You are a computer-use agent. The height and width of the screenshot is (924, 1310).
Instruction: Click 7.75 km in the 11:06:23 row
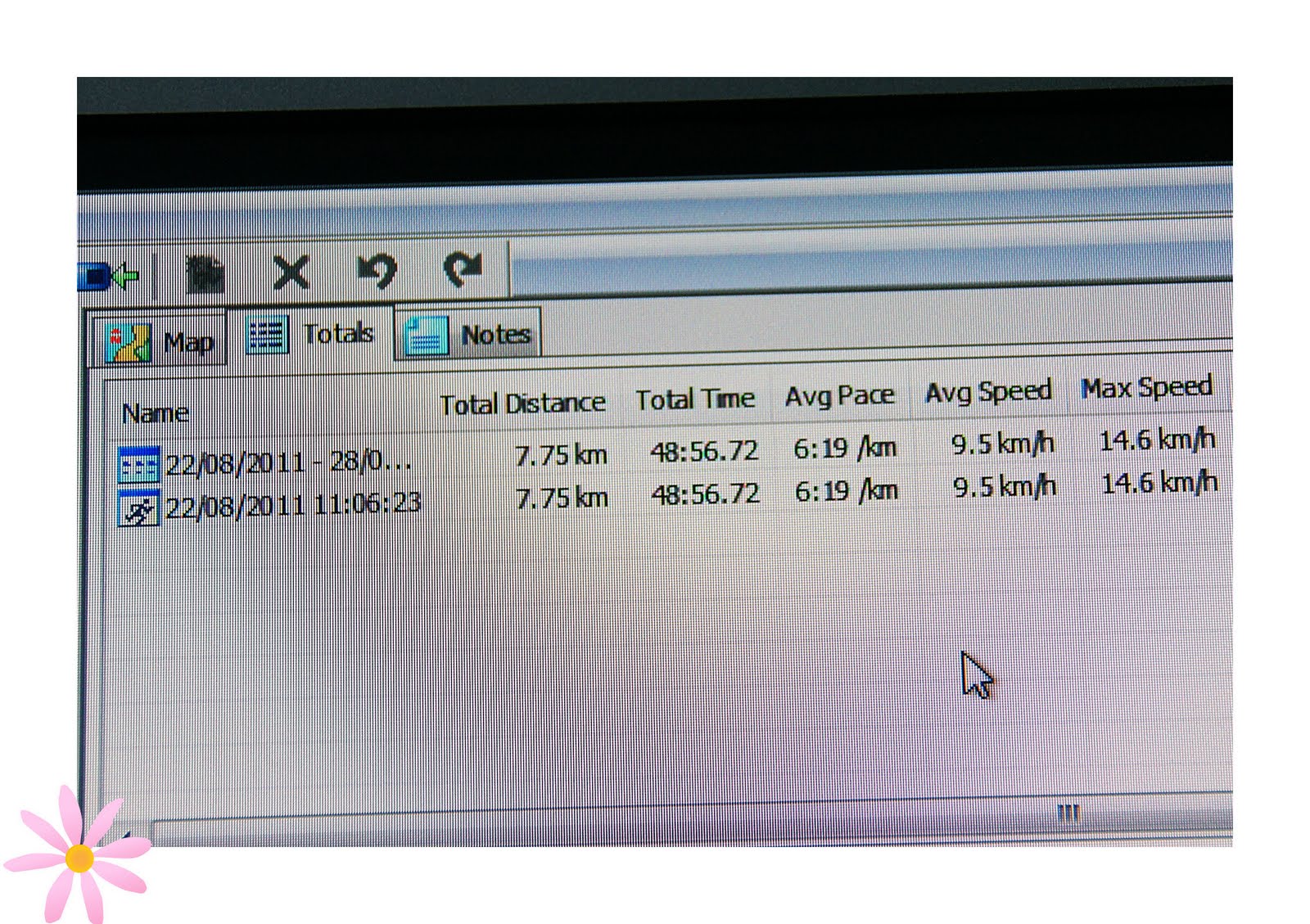point(562,498)
